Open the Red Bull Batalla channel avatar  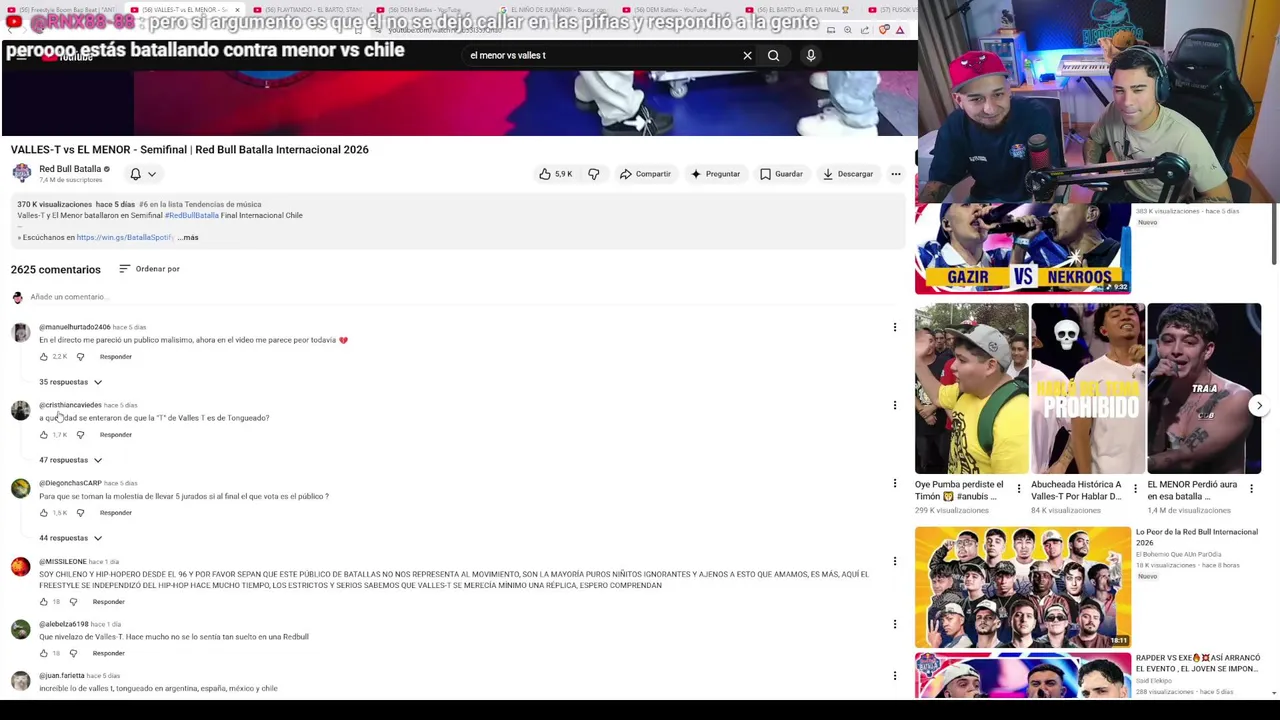tap(21, 173)
